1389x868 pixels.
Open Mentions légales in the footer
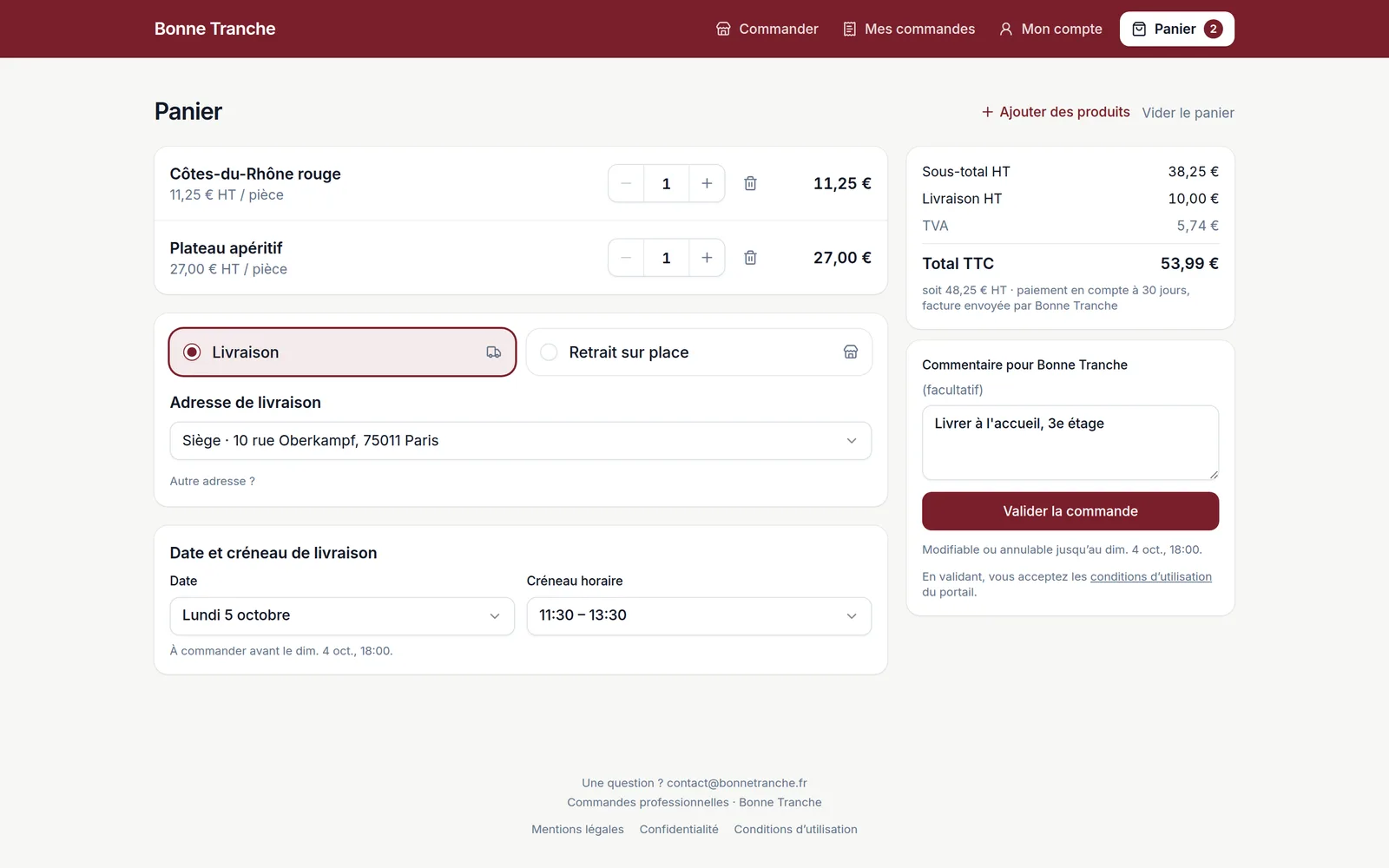point(577,829)
